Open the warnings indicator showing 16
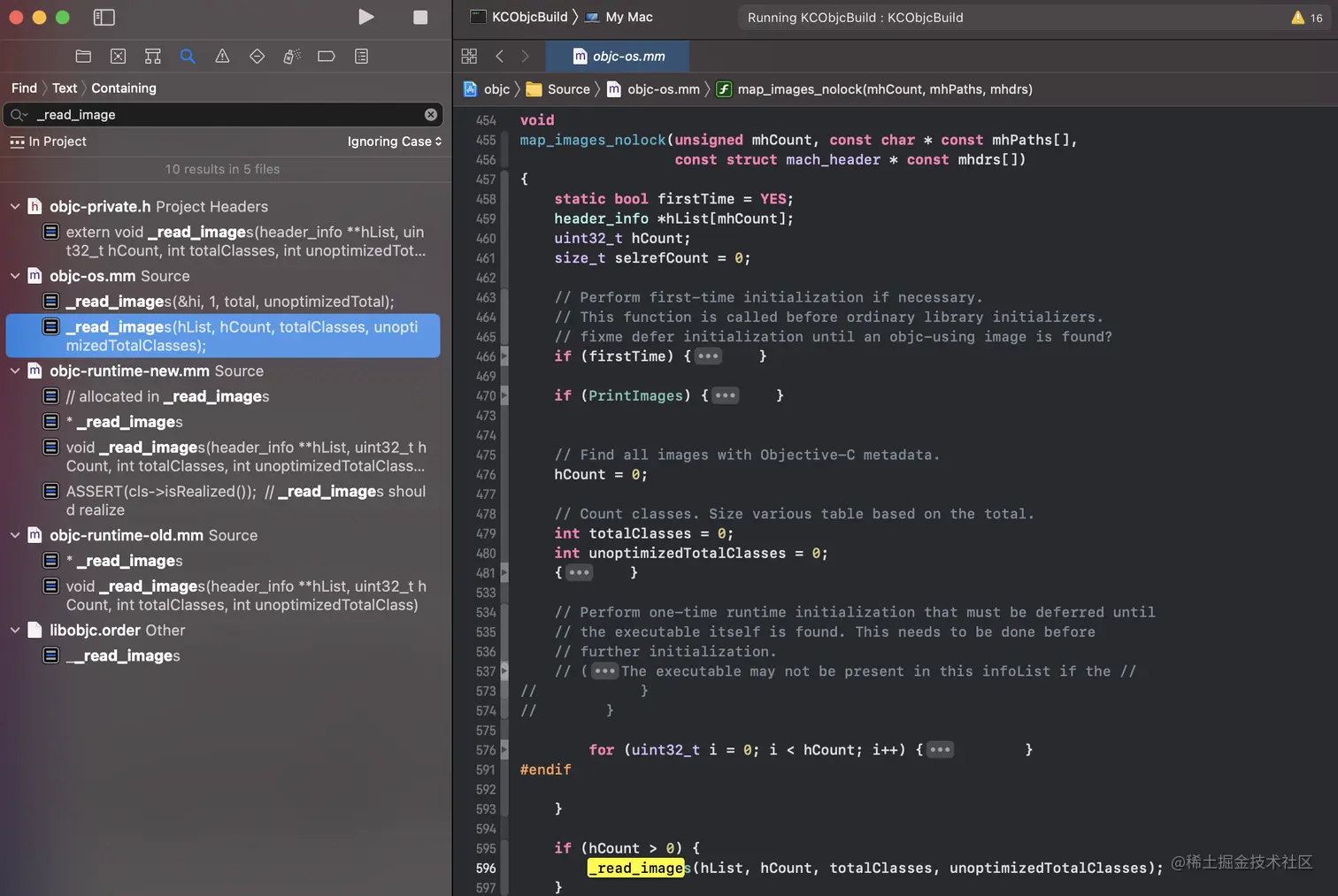The image size is (1338, 896). pos(1307,17)
